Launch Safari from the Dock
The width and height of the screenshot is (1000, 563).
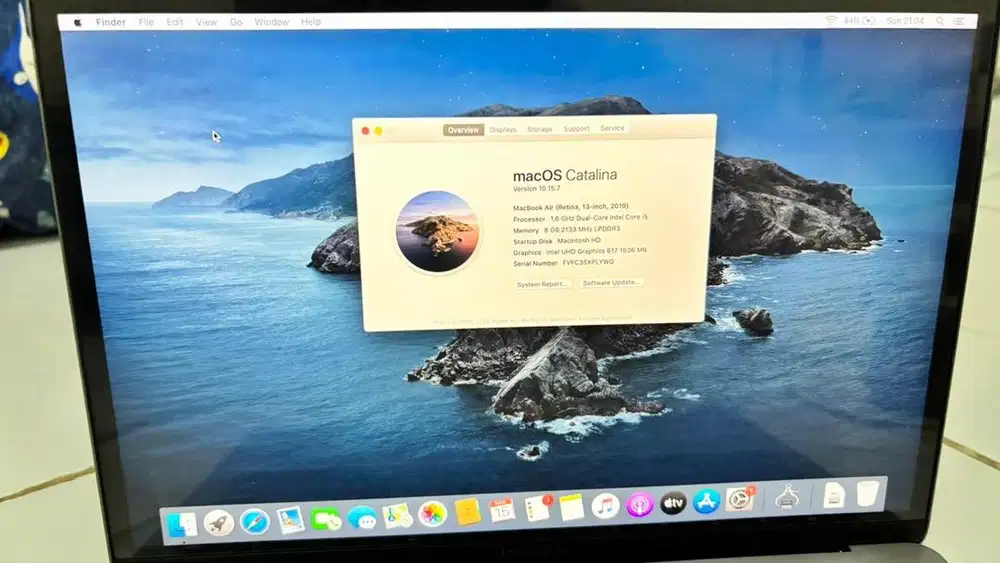254,522
